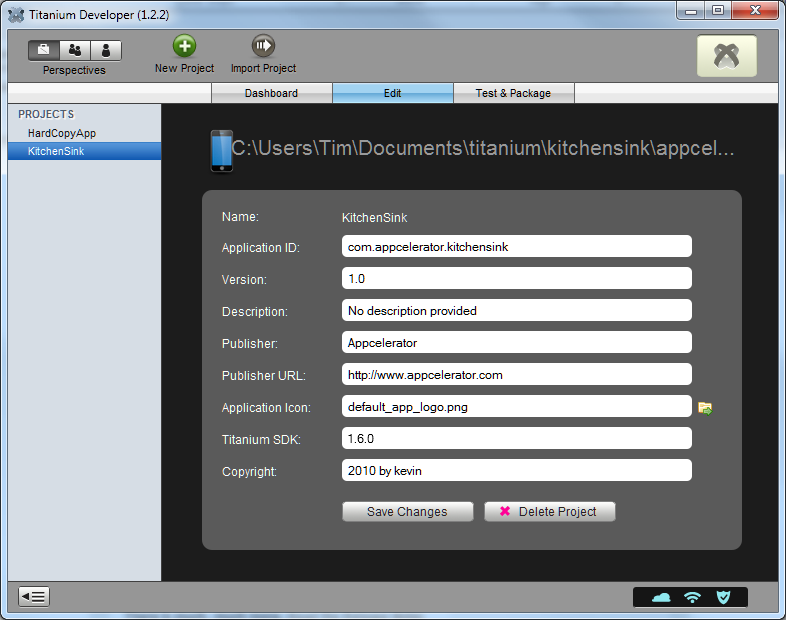
Task: Click the Application ID: label
Action: 261,248
